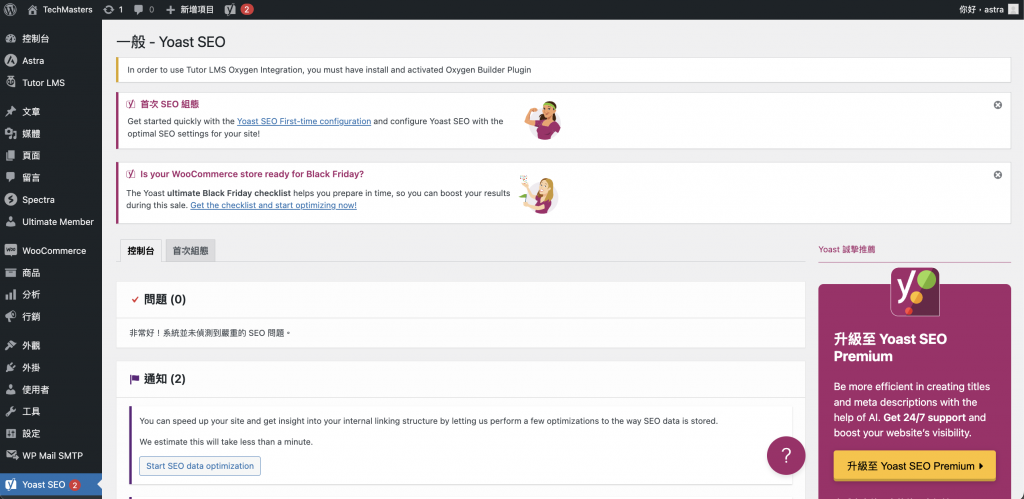Open the astra user avatar
The width and height of the screenshot is (1024, 499).
pos(1013,10)
